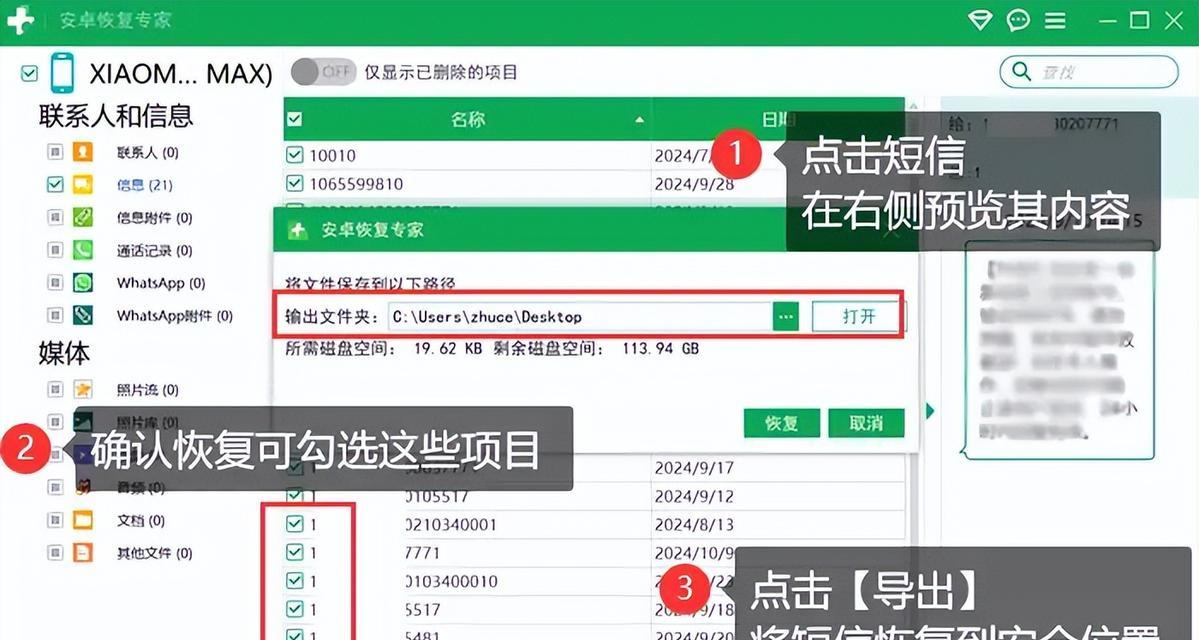
Task: Check the 照片流 (0) checkbox
Action: click(55, 390)
